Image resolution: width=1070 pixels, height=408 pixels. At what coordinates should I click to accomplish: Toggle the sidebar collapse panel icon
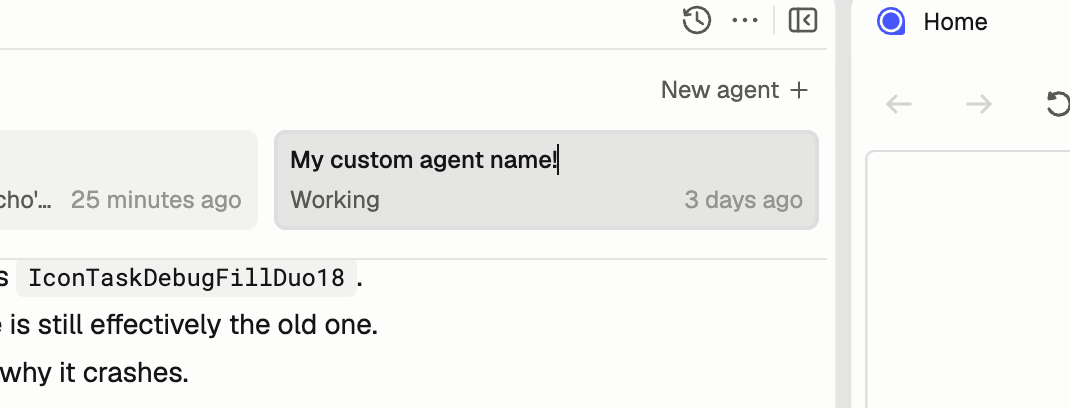tap(803, 20)
